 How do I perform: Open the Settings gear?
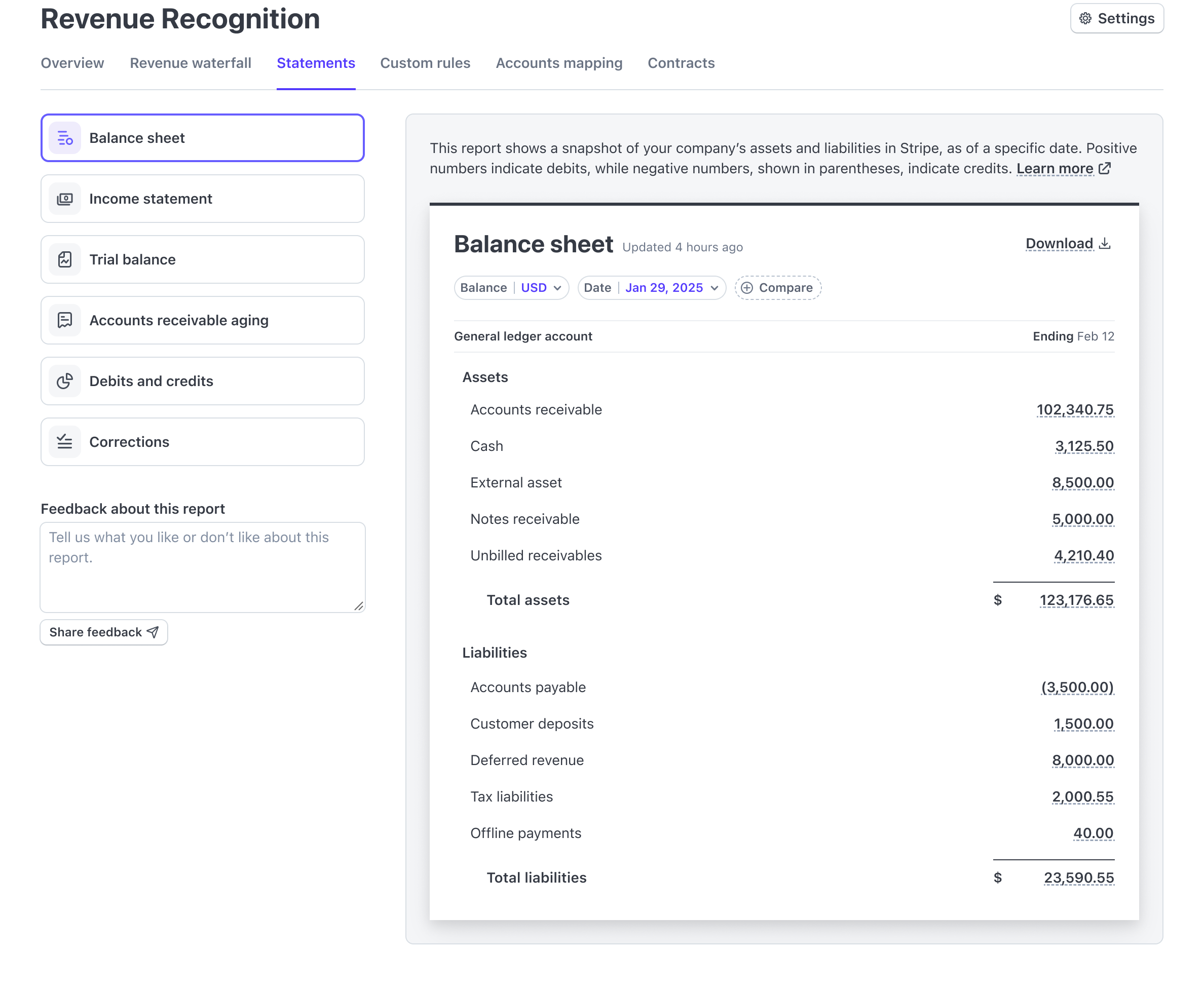point(1085,18)
